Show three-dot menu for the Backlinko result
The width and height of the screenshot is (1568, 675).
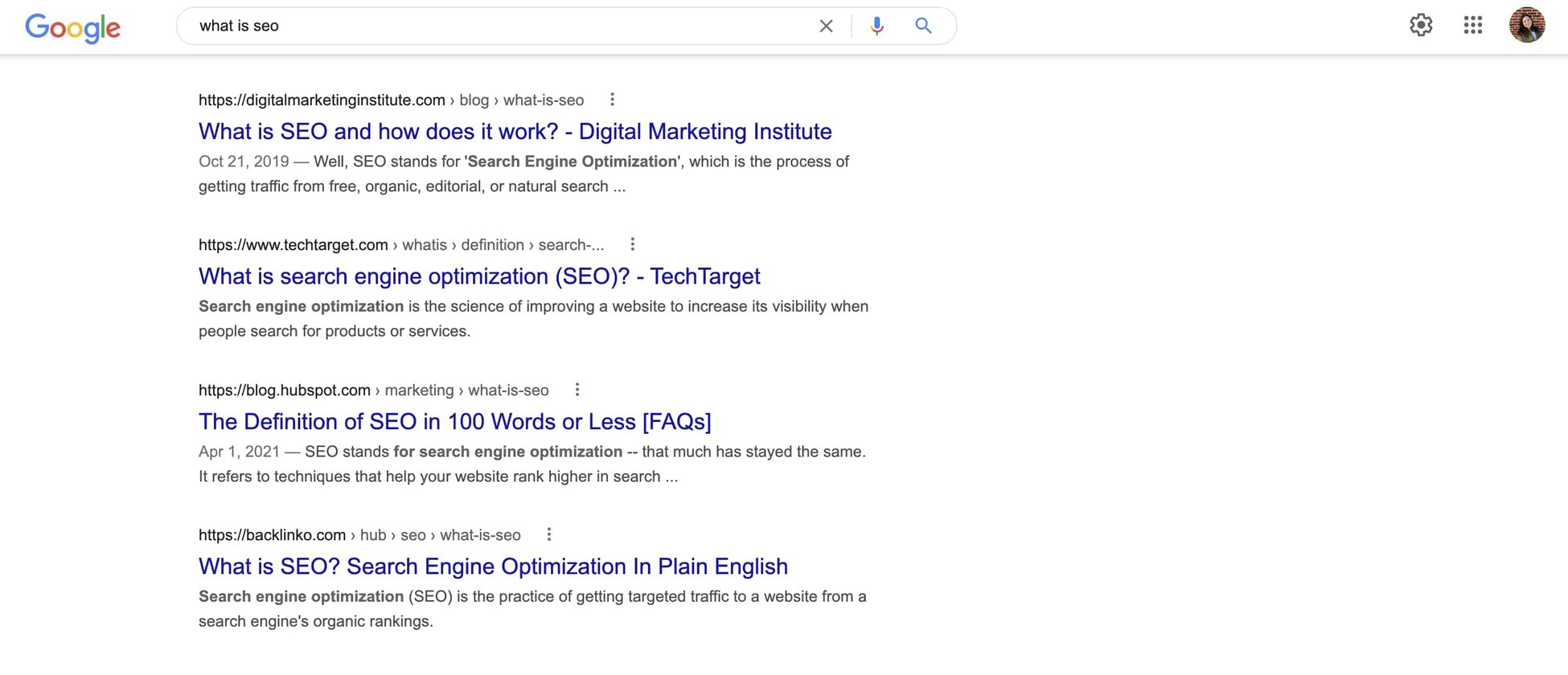(x=548, y=534)
